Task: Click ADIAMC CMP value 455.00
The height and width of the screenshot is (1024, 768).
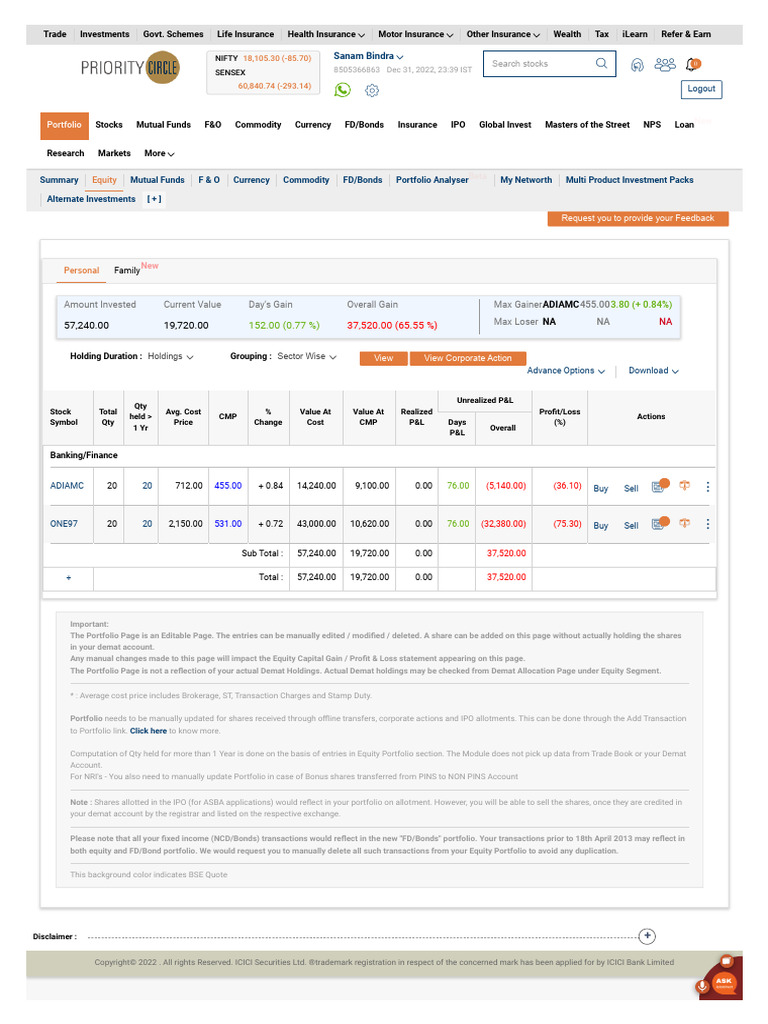Action: (x=228, y=486)
